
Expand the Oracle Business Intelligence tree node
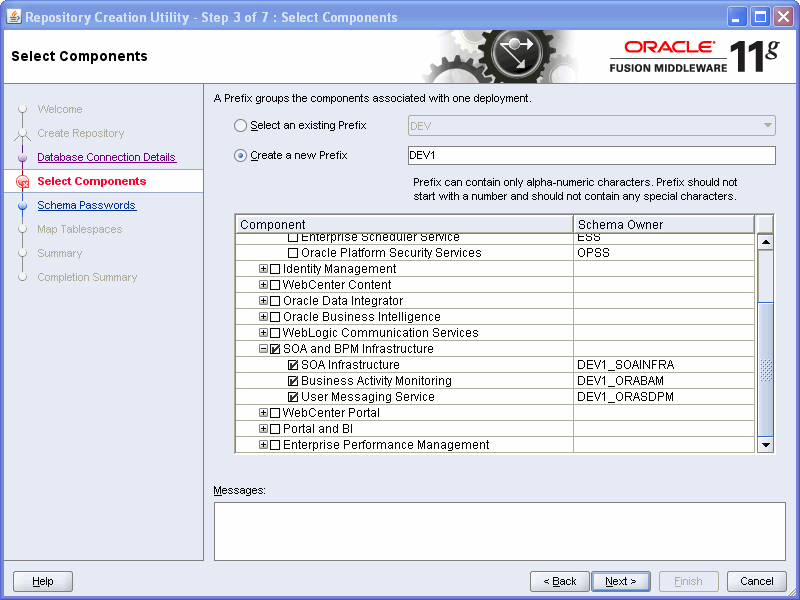coord(263,316)
